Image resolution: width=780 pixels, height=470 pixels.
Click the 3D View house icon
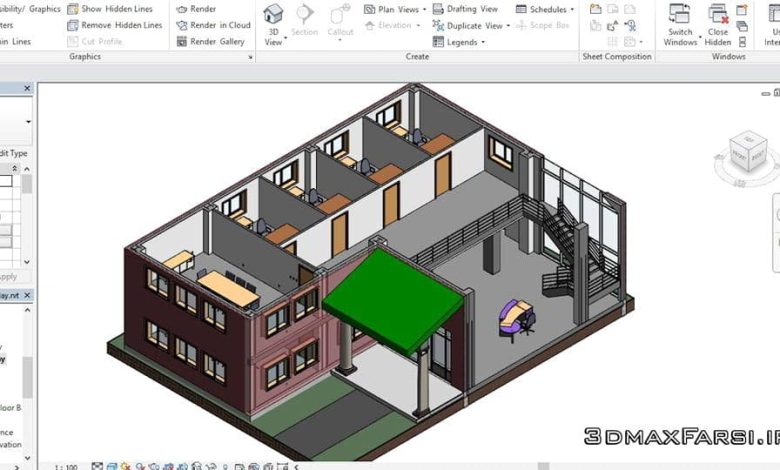coord(273,14)
